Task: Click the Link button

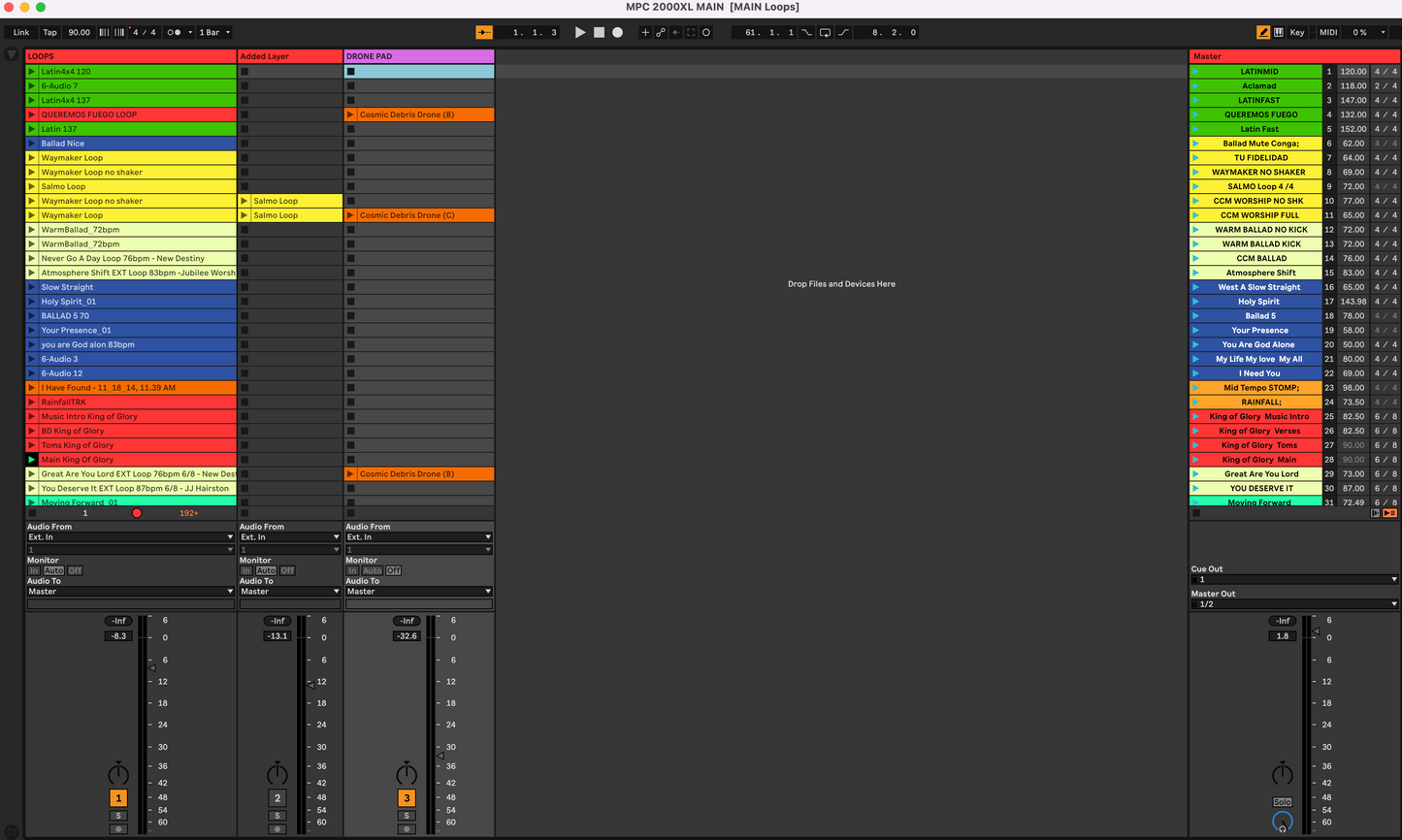Action: click(x=20, y=32)
